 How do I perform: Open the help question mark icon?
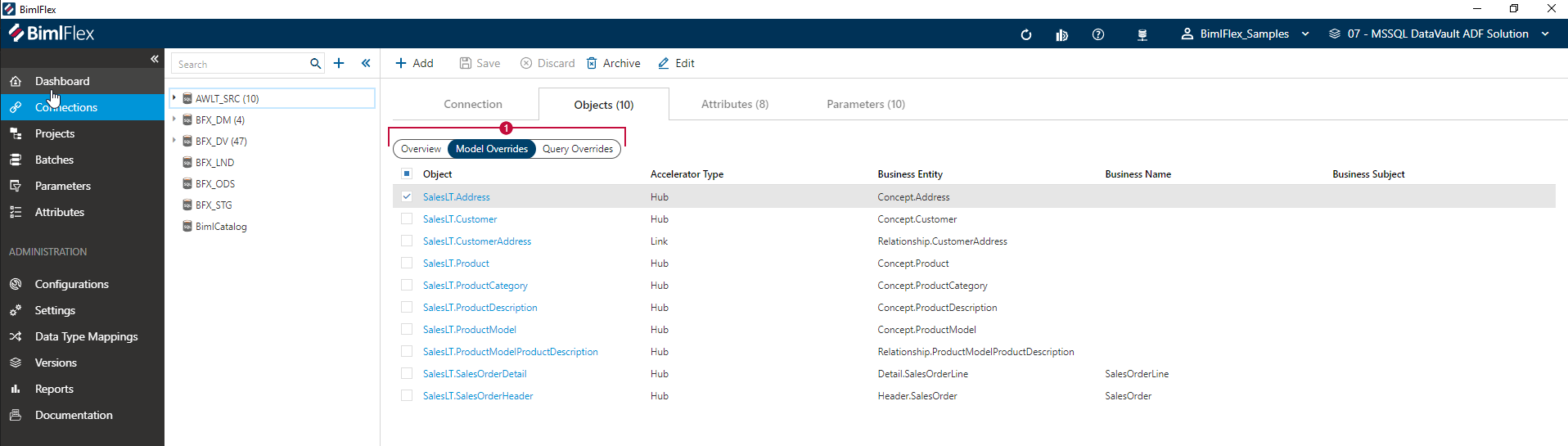pos(1097,34)
